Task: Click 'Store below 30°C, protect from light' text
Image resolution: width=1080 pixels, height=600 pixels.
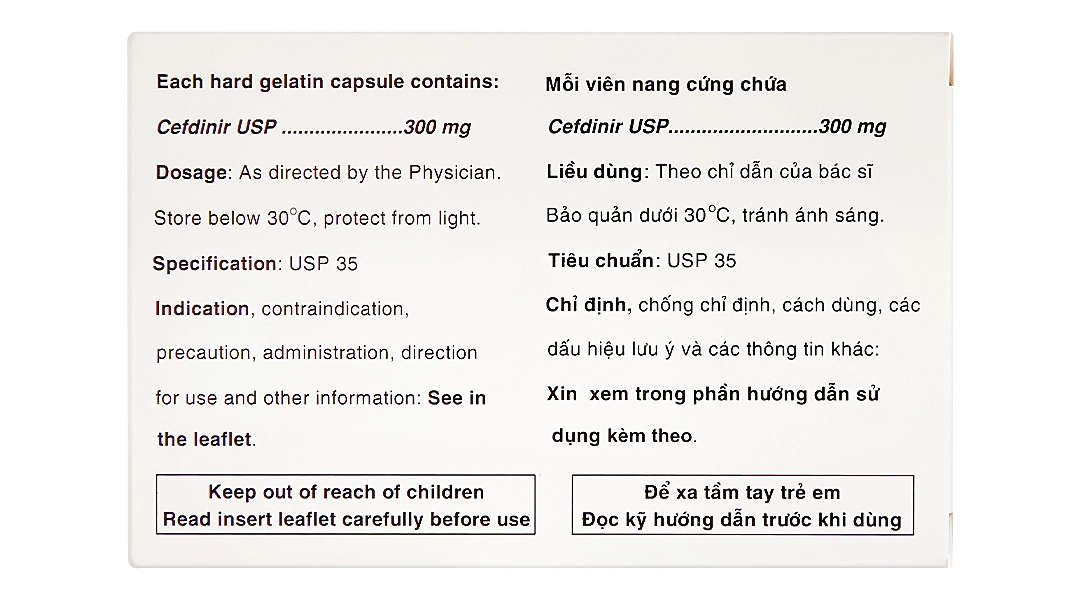Action: pyautogui.click(x=317, y=218)
